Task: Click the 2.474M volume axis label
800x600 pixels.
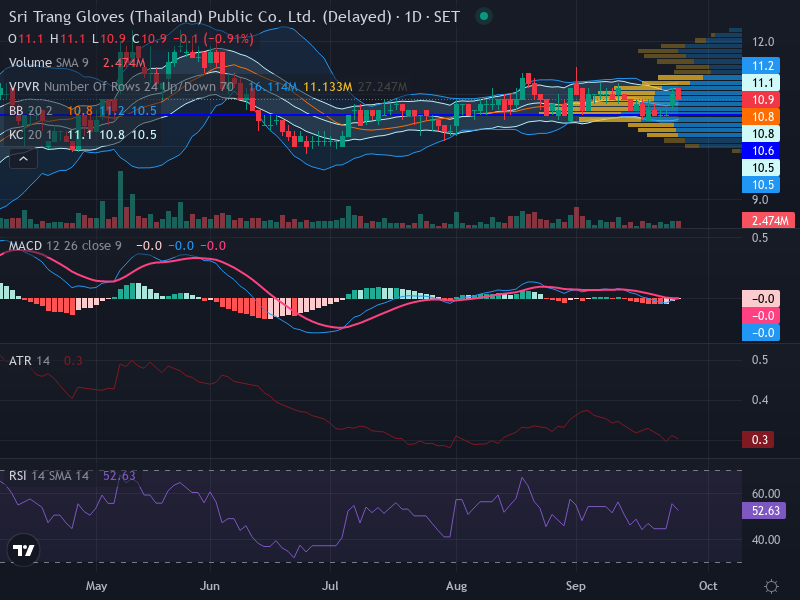Action: click(768, 220)
